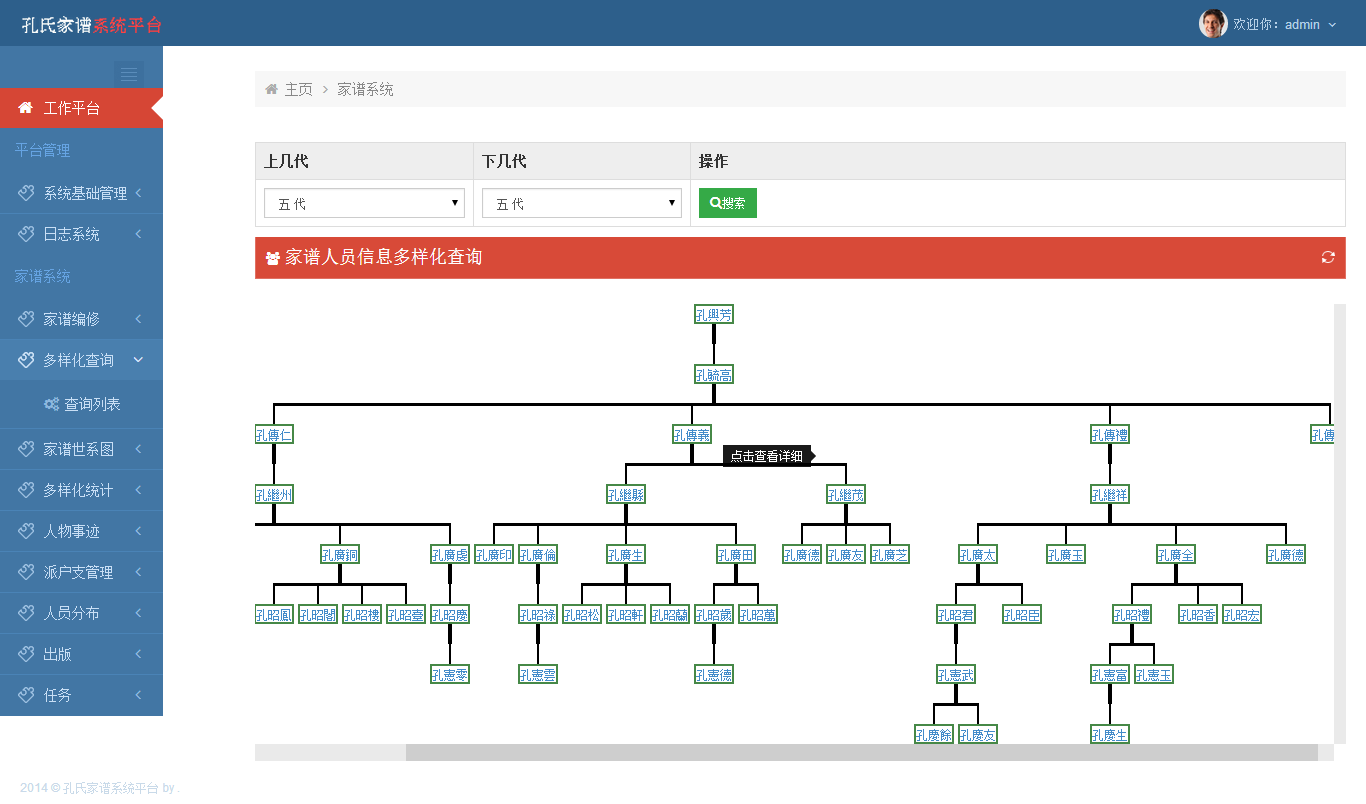
Task: Open tree node 孔憲武
Action: coord(956,675)
